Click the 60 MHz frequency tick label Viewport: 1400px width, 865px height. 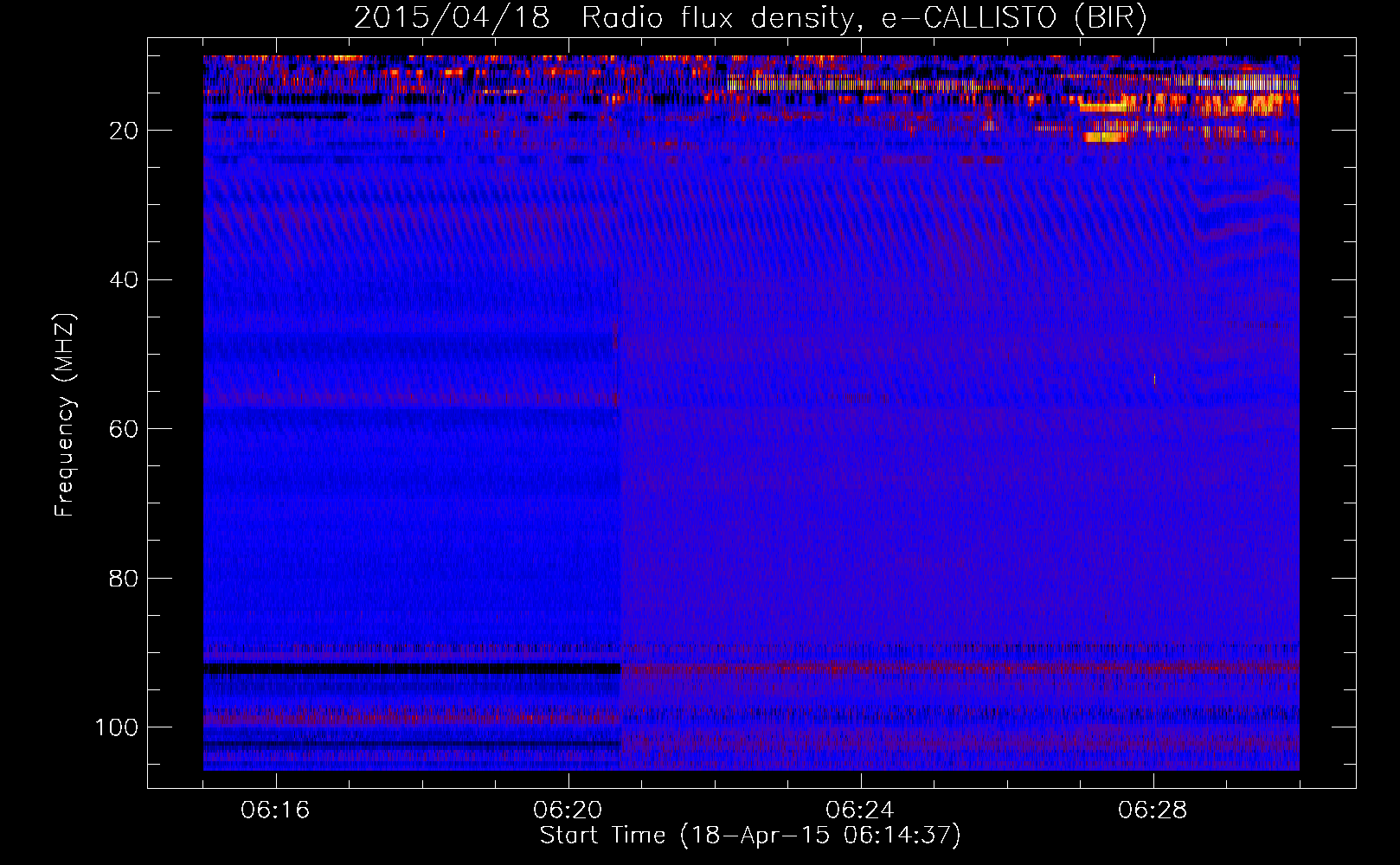(x=124, y=429)
